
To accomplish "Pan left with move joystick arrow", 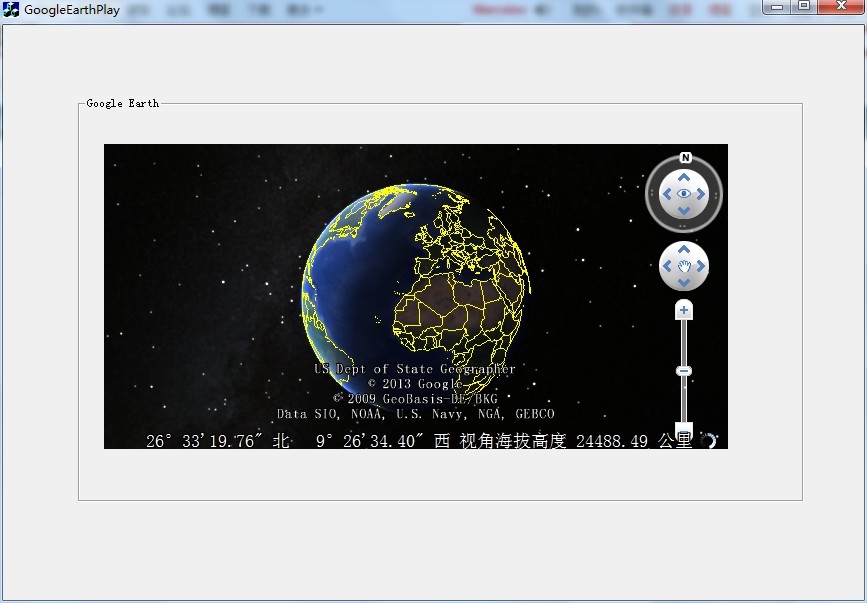I will click(667, 266).
